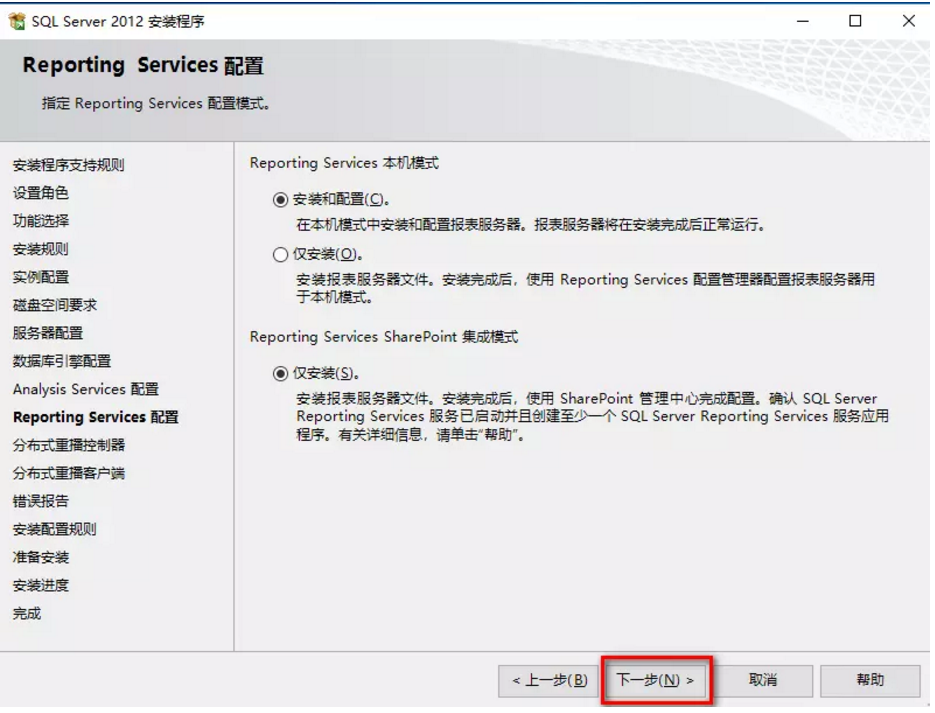935x713 pixels.
Task: Open help with 帮助 button
Action: click(870, 680)
